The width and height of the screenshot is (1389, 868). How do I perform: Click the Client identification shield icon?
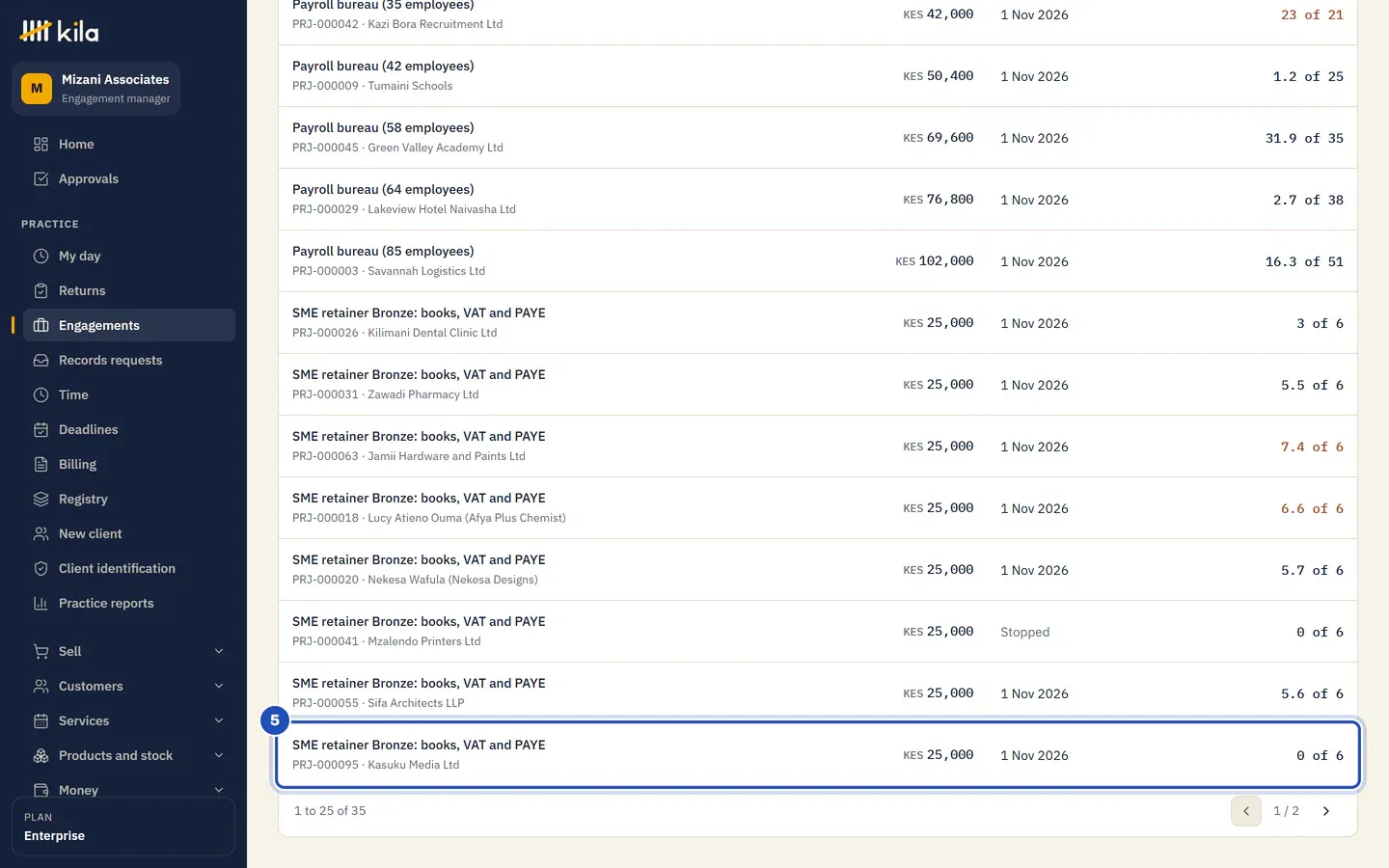click(41, 569)
